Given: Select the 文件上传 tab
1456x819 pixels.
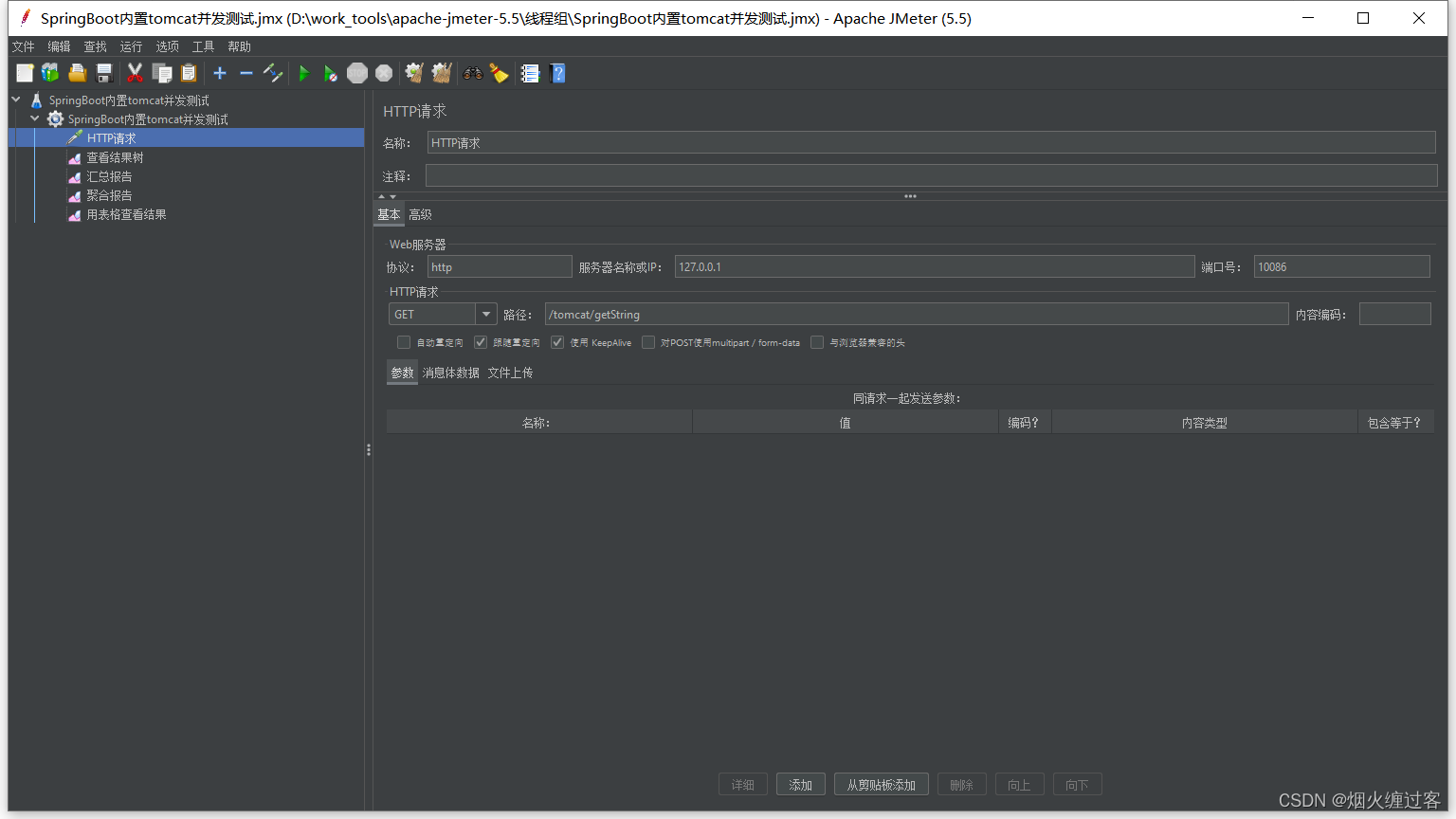Looking at the screenshot, I should [x=510, y=373].
